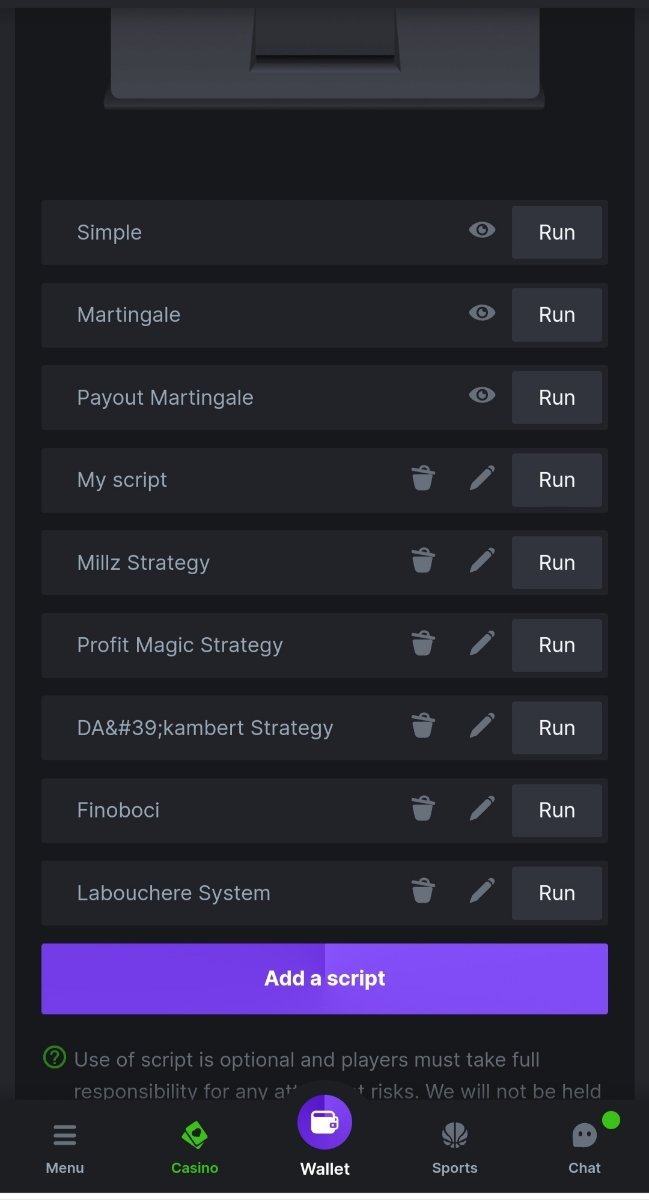View the Simple script code
Image resolution: width=649 pixels, height=1200 pixels.
[482, 231]
